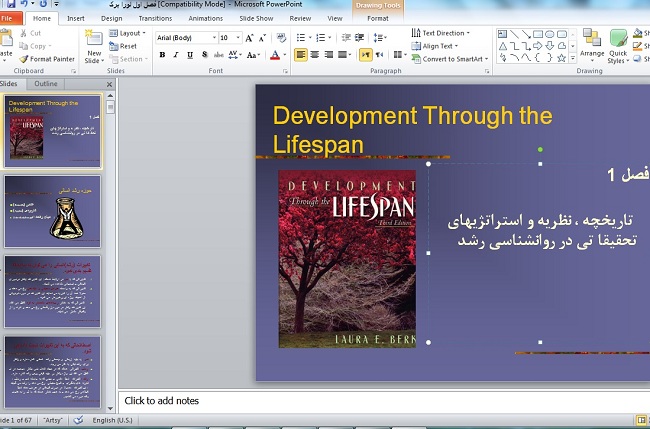Select the Line shape in the gallery
Screen dimensions: 650x429
pyautogui.click(x=514, y=34)
